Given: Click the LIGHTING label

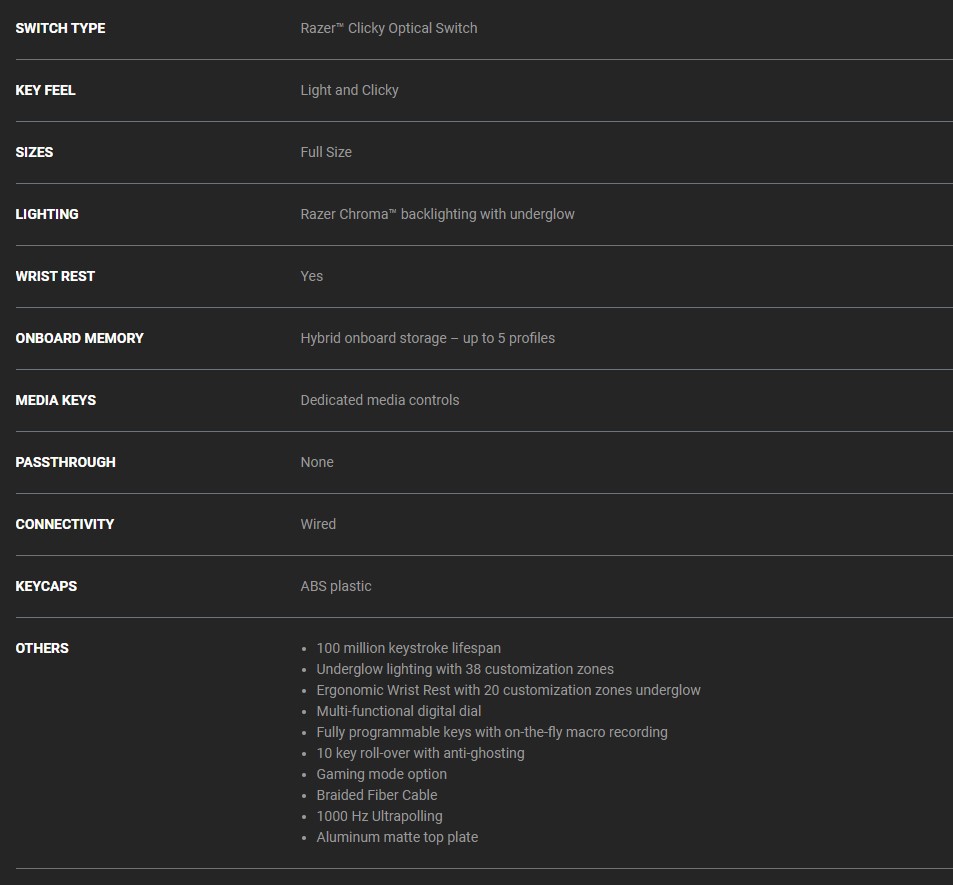Looking at the screenshot, I should pyautogui.click(x=47, y=214).
